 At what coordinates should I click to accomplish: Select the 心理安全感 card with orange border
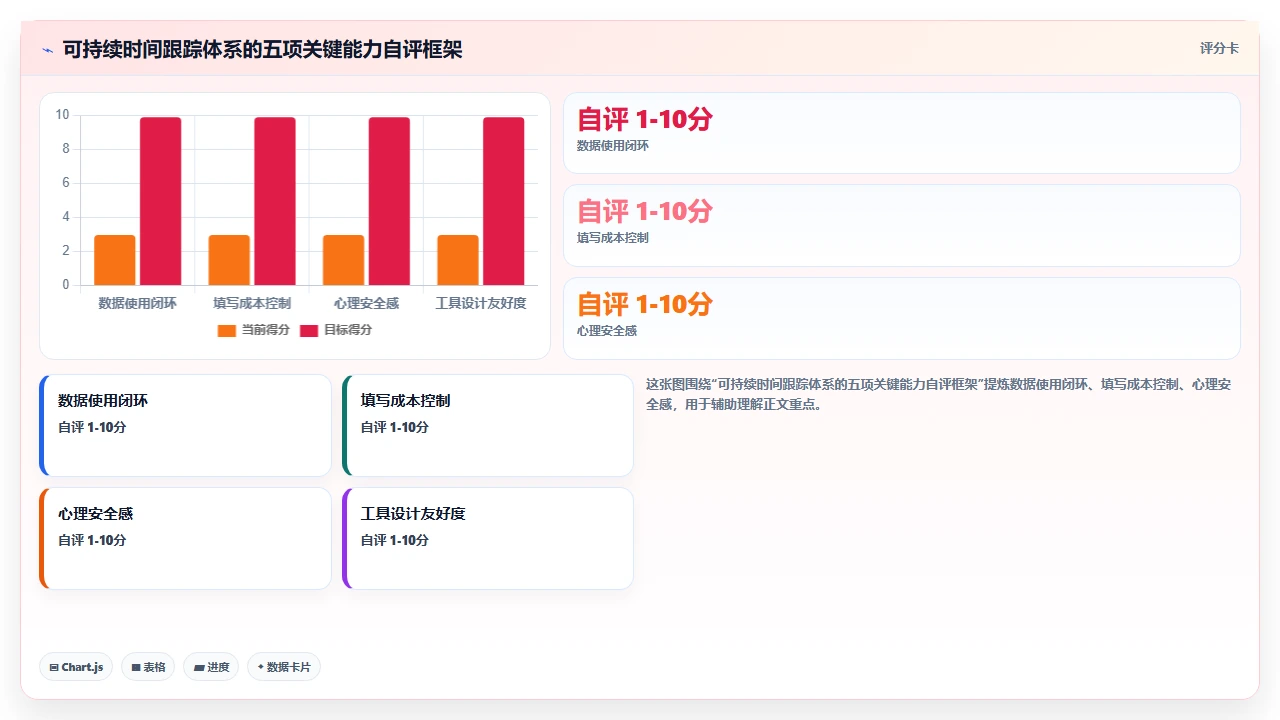pyautogui.click(x=185, y=538)
